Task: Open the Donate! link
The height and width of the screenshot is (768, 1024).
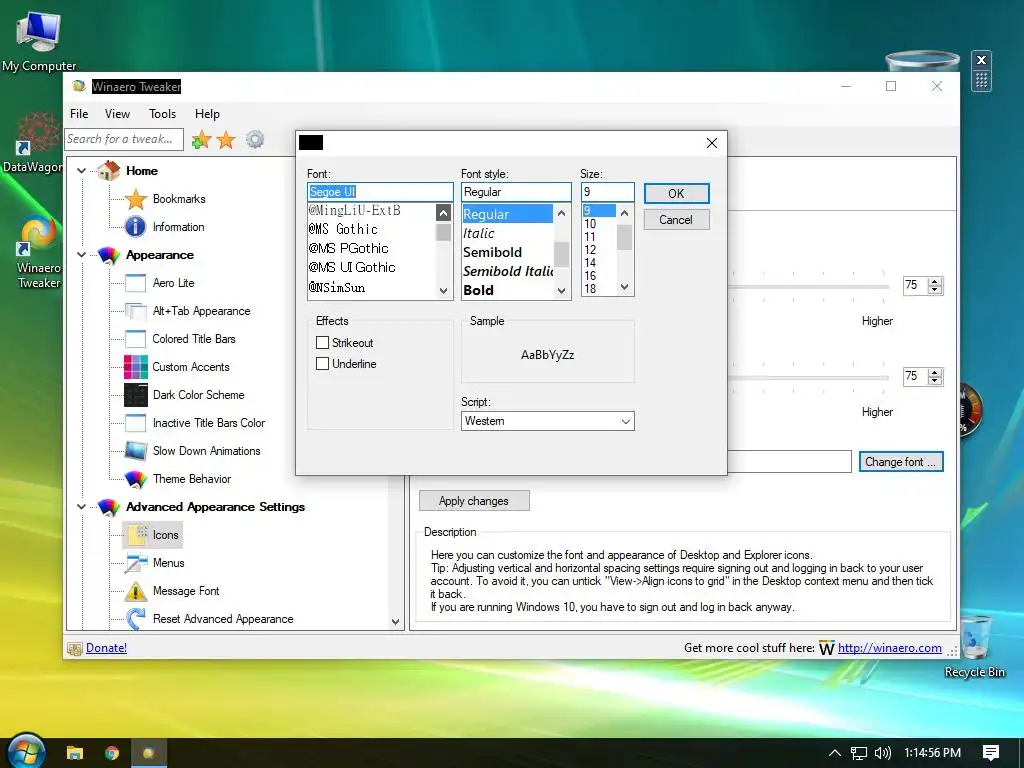Action: [x=106, y=648]
